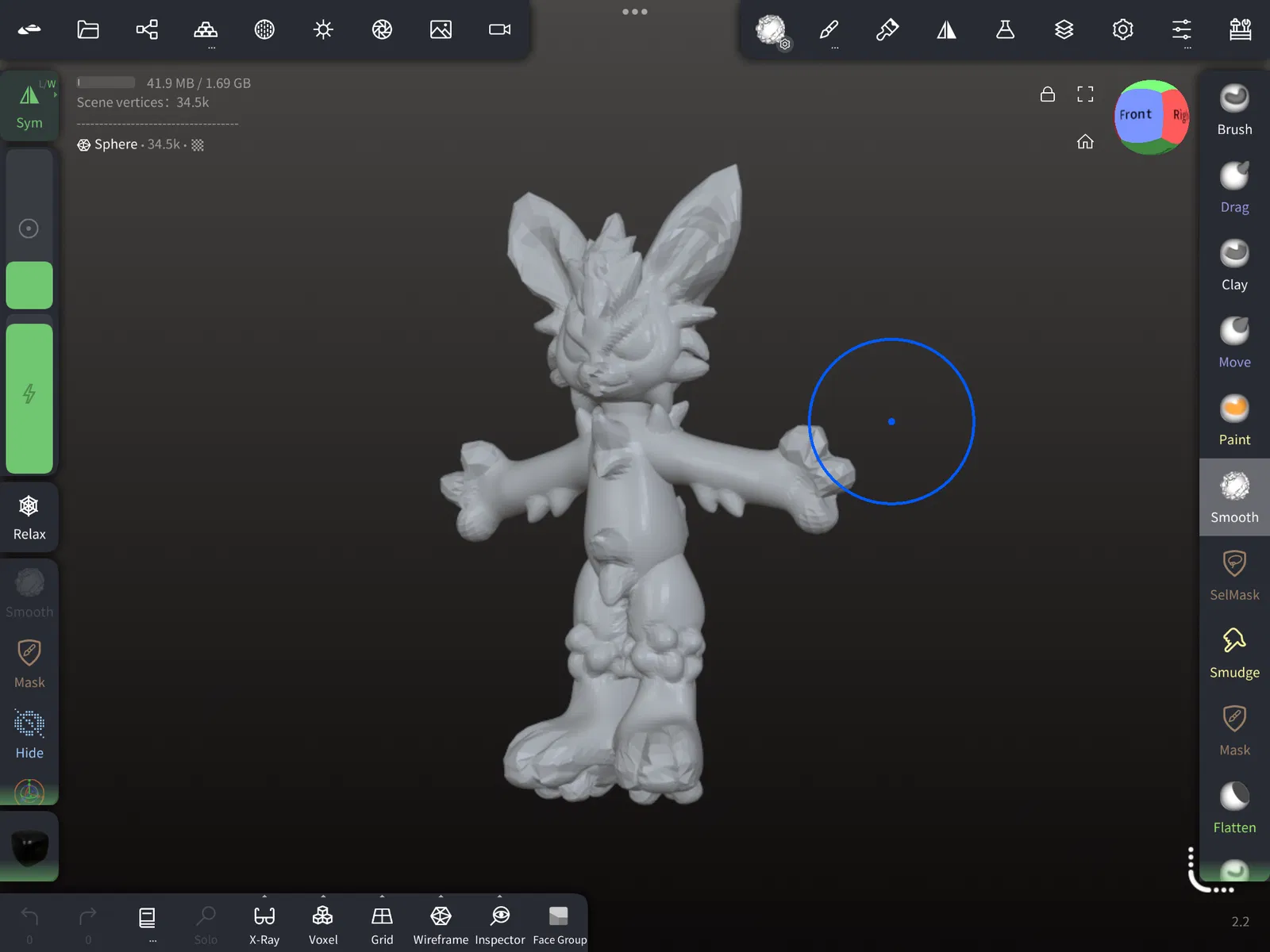Screen dimensions: 1270x952
Task: Redo the last action
Action: [88, 924]
